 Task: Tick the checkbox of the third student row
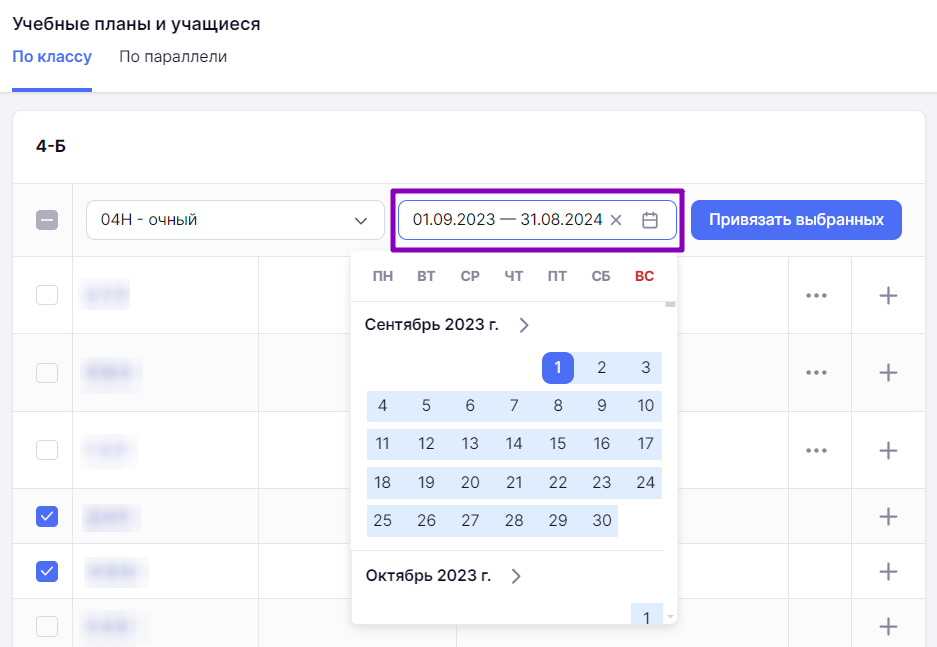[47, 450]
